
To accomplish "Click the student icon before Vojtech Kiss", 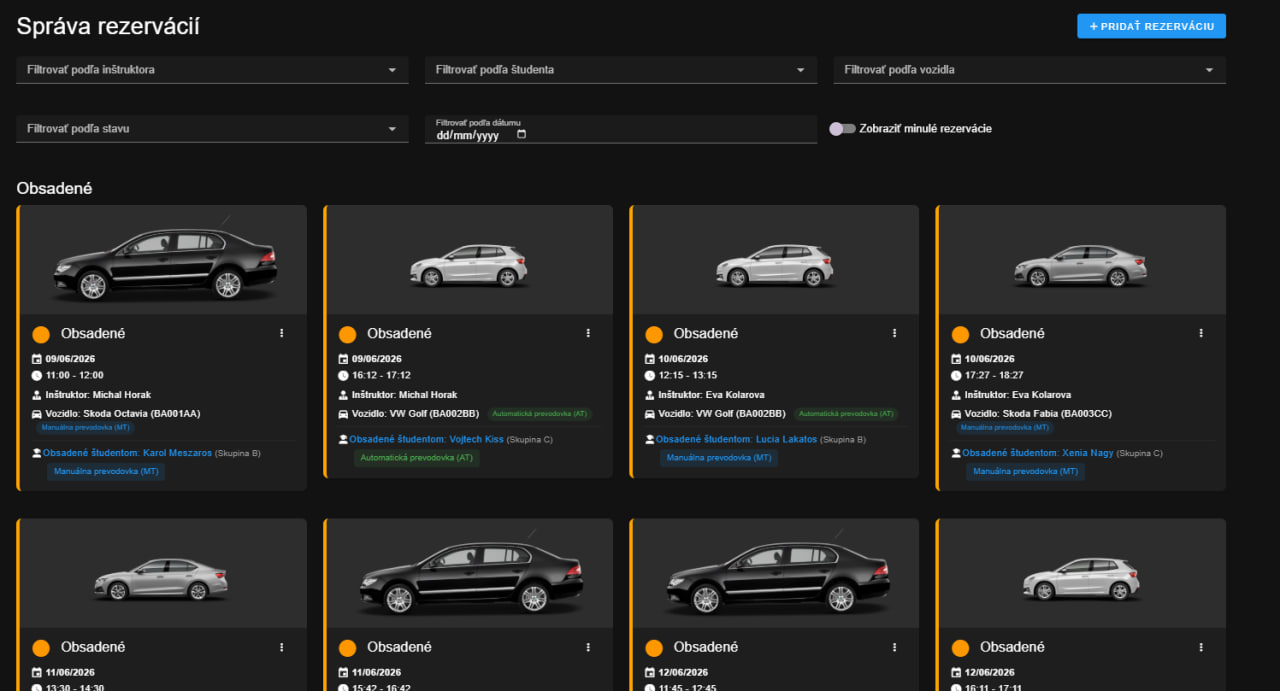I will (343, 439).
